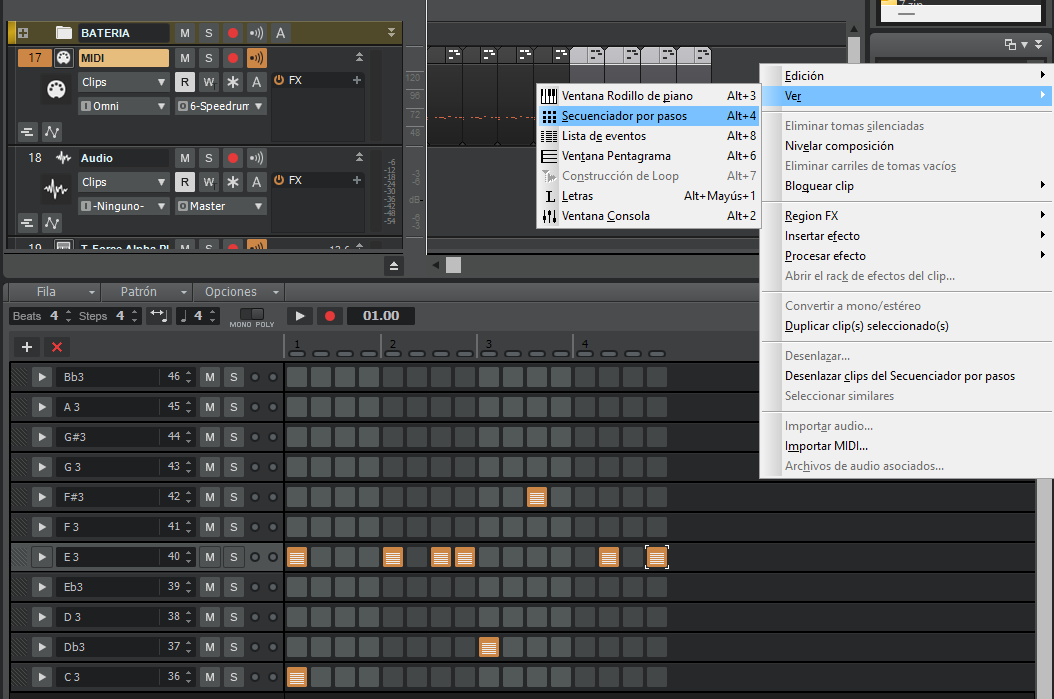Toggle freeze snowflake on MIDI track
1054x699 pixels.
pyautogui.click(x=233, y=82)
